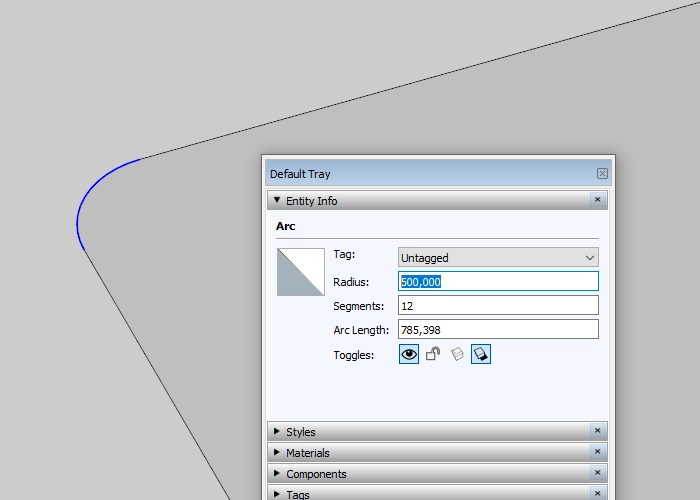Close the Tags panel

pos(597,493)
